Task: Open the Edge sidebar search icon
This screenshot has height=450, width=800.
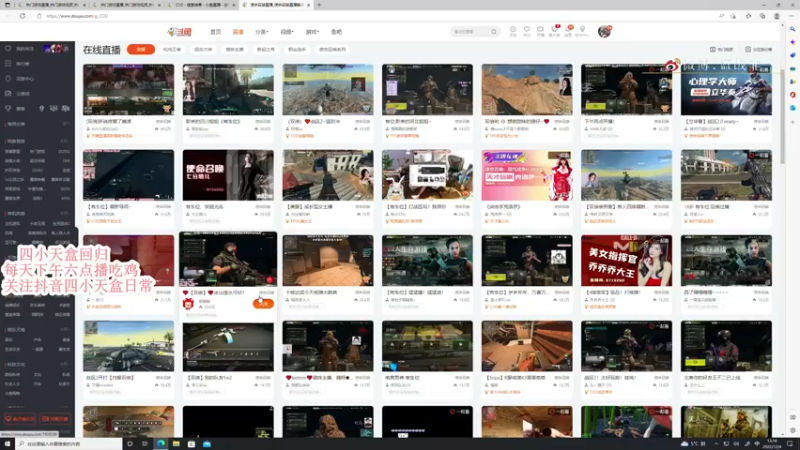Action: pos(793,29)
